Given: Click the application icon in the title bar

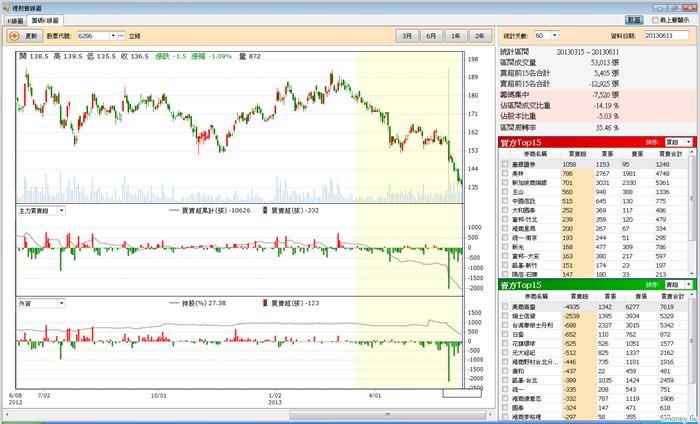Looking at the screenshot, I should point(6,8).
